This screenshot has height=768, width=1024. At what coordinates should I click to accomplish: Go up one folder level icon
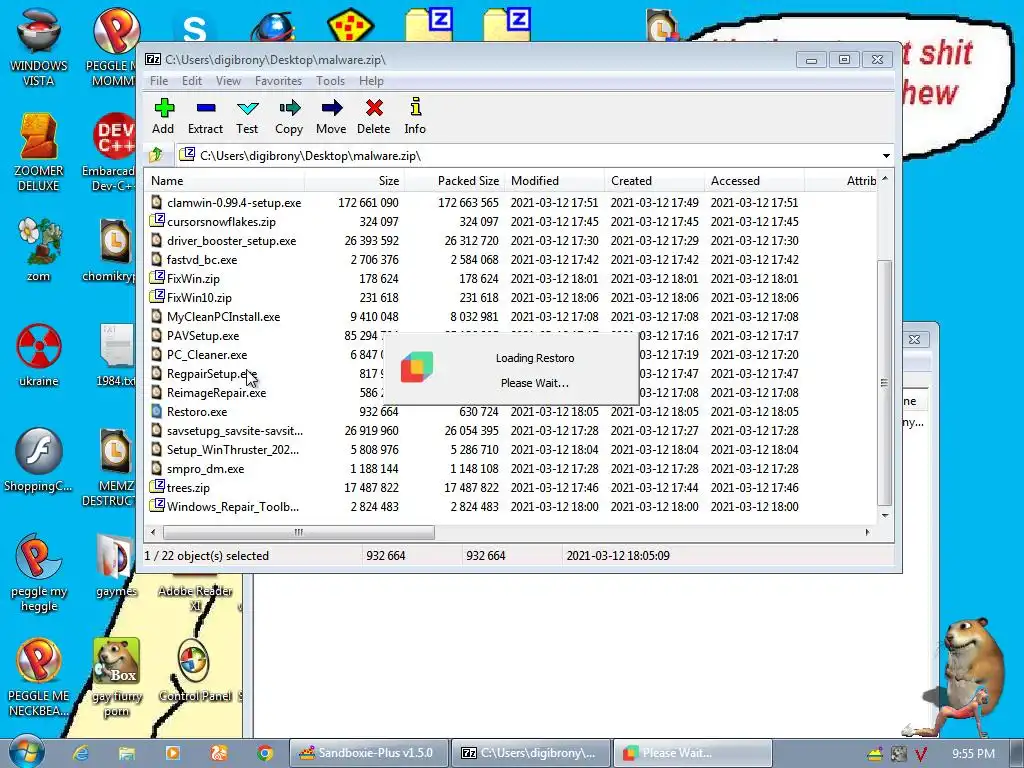coord(156,155)
